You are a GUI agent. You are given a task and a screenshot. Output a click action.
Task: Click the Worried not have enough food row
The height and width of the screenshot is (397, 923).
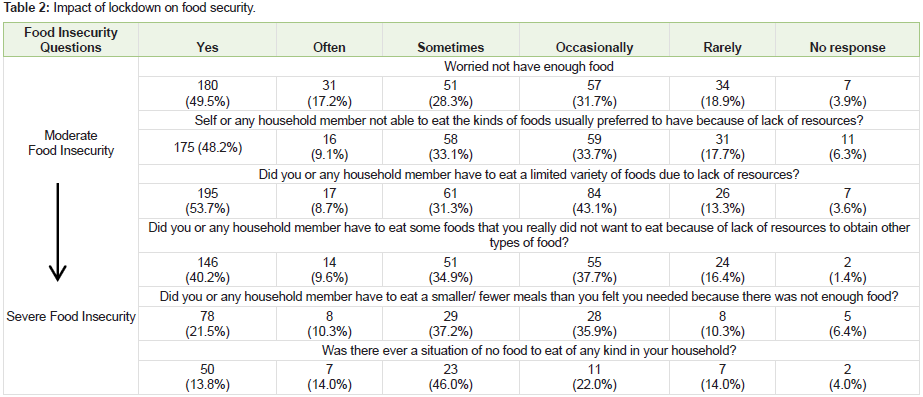528,65
